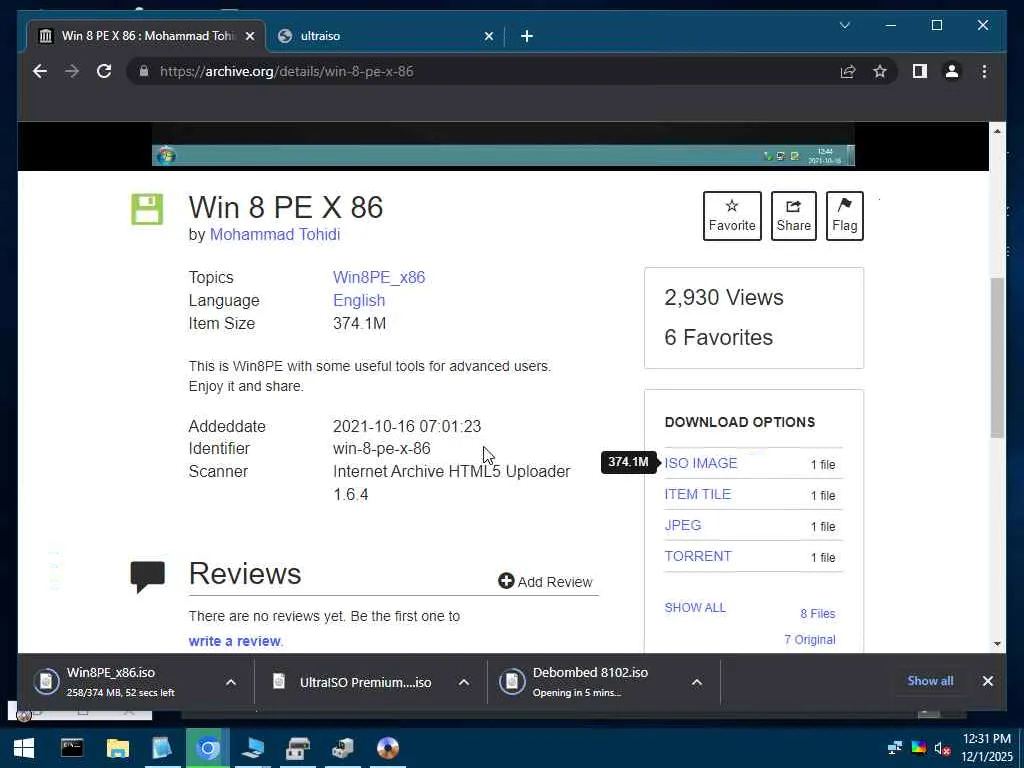Open JPEG download option

click(682, 525)
